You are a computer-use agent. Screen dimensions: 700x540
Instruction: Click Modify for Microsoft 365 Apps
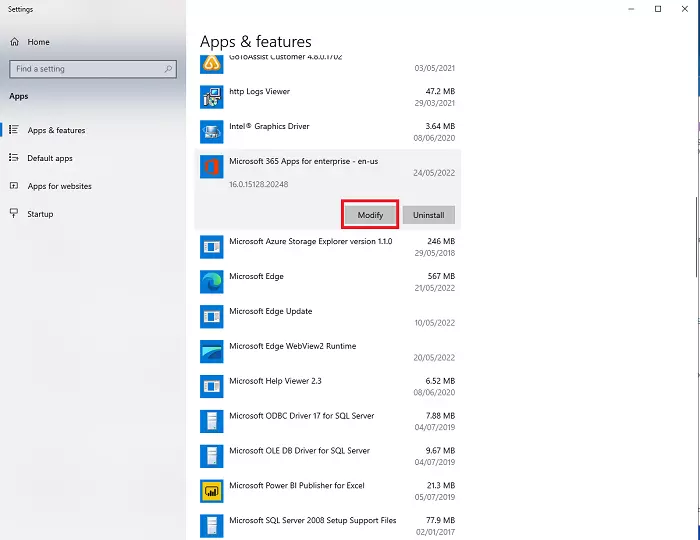pos(370,215)
